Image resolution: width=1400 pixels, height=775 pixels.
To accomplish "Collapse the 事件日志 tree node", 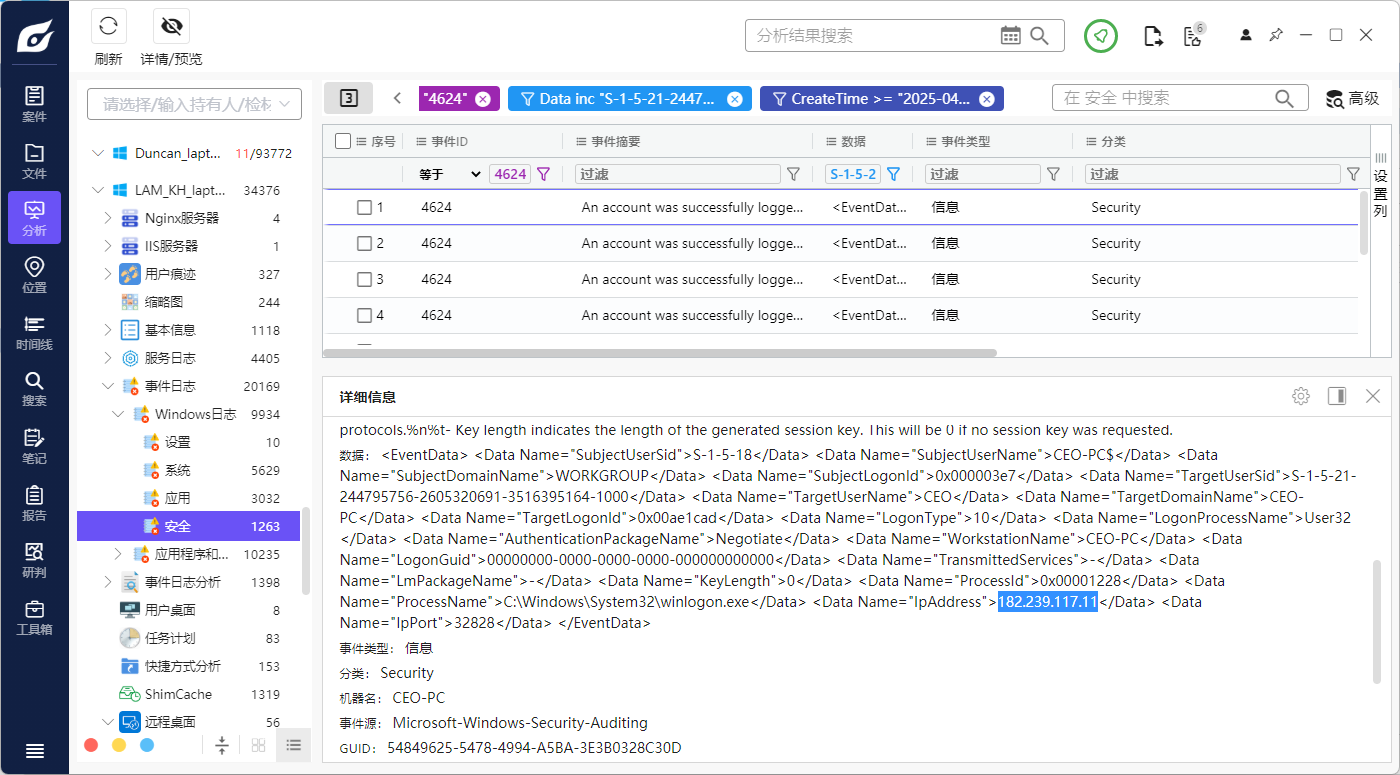I will click(109, 386).
